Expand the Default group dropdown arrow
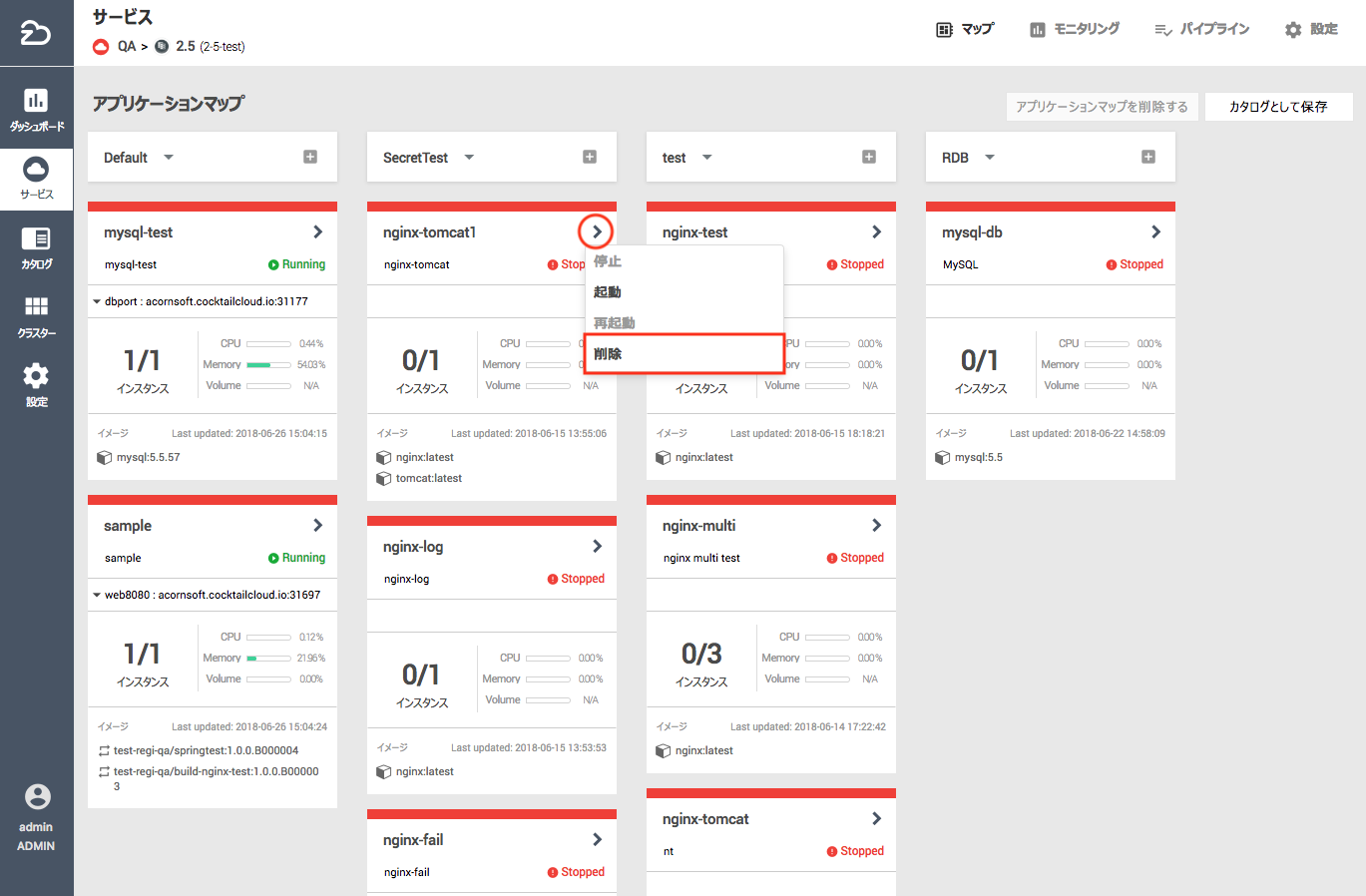Image resolution: width=1366 pixels, height=896 pixels. pyautogui.click(x=169, y=157)
